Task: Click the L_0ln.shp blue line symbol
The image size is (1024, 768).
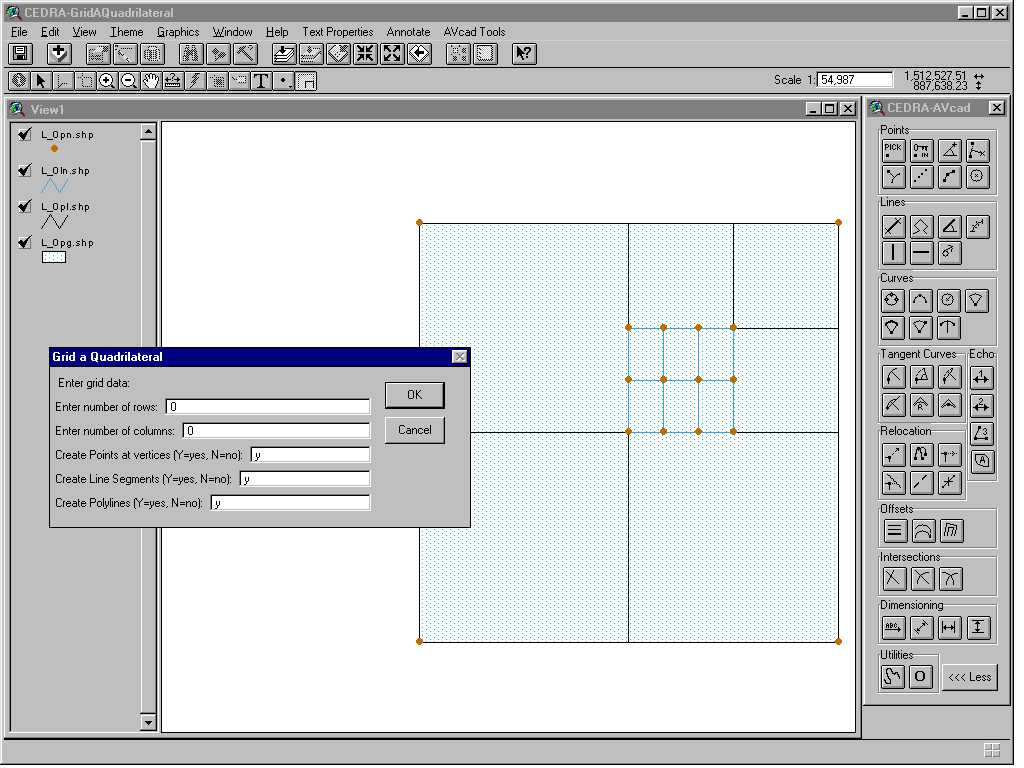Action: point(54,186)
